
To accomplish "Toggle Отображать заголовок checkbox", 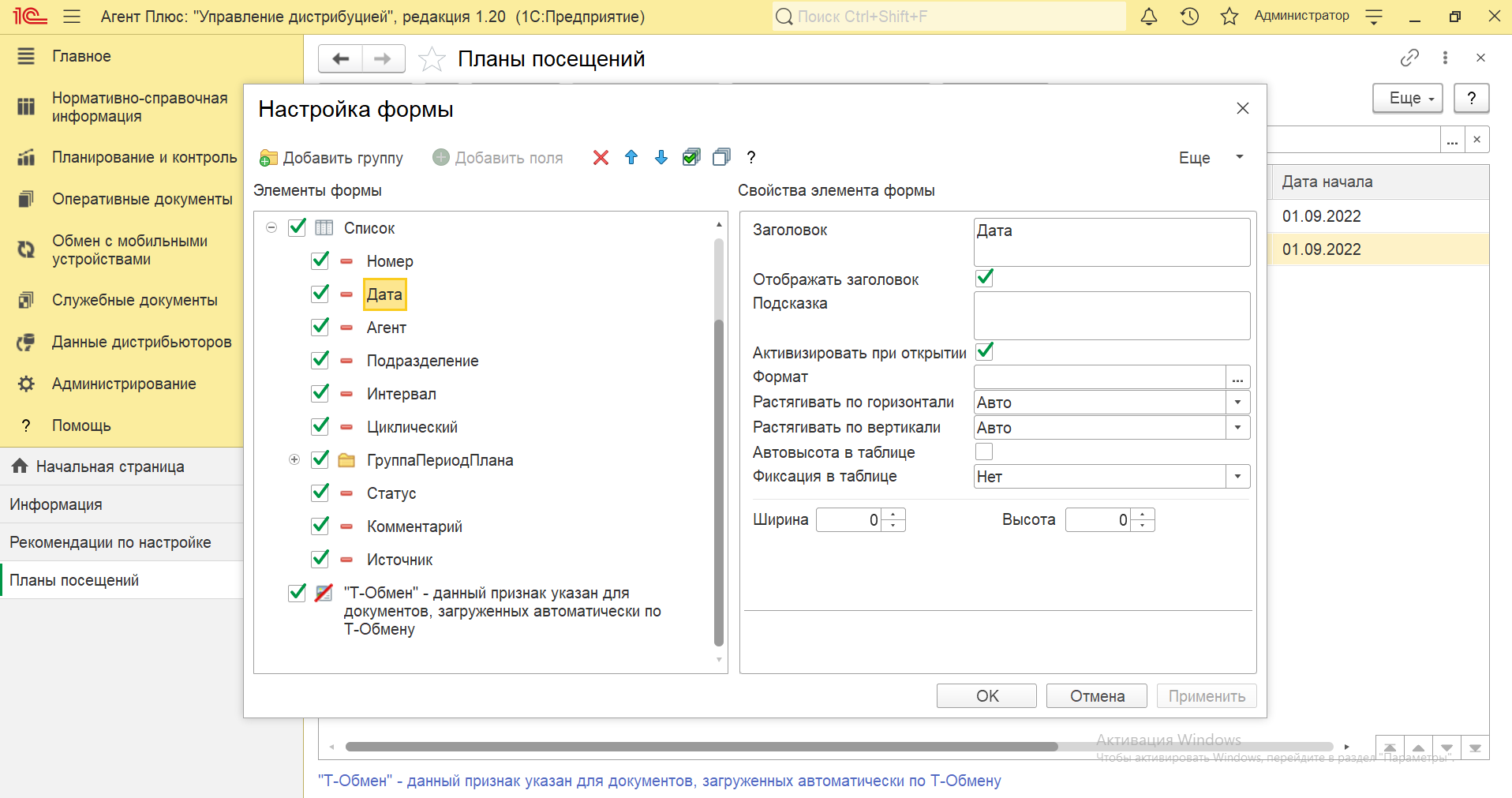I will [x=984, y=278].
